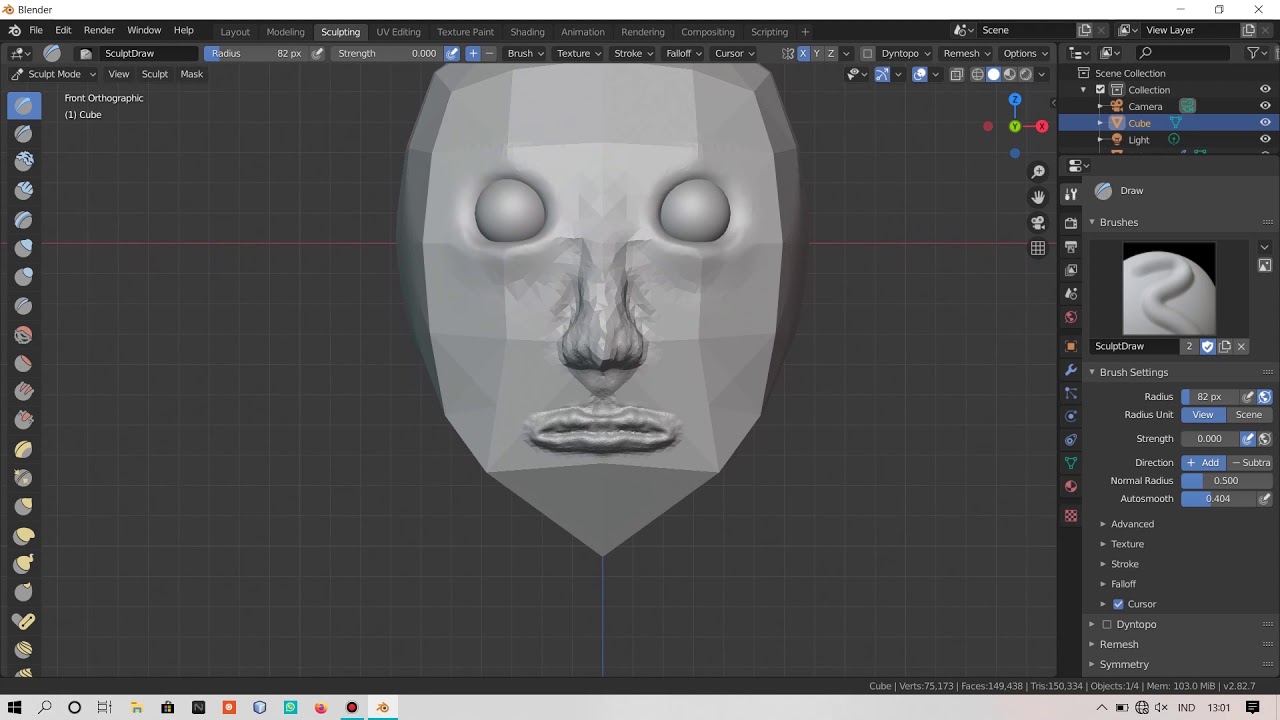
Task: Select the Inflate brush tool
Action: 24,247
